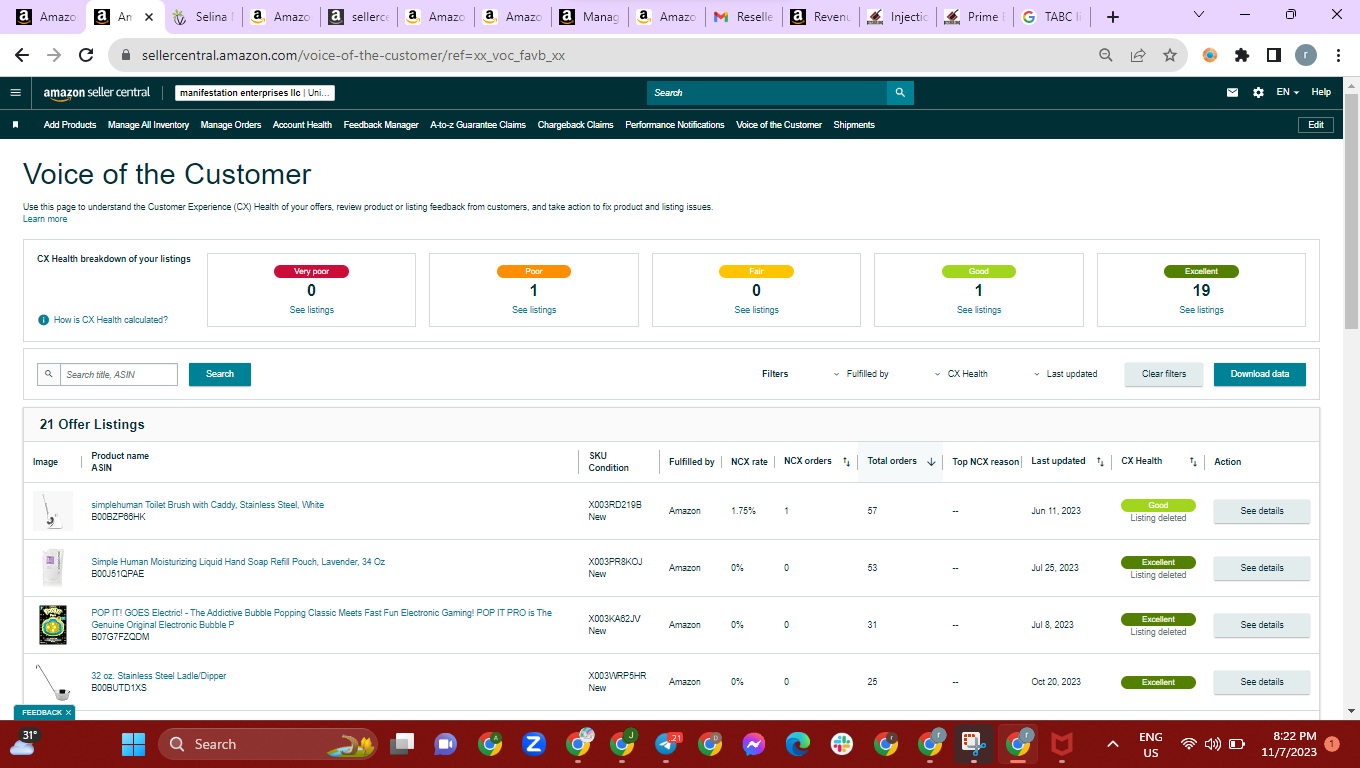
Task: Click the Last updated column sort arrows
Action: pyautogui.click(x=1100, y=462)
